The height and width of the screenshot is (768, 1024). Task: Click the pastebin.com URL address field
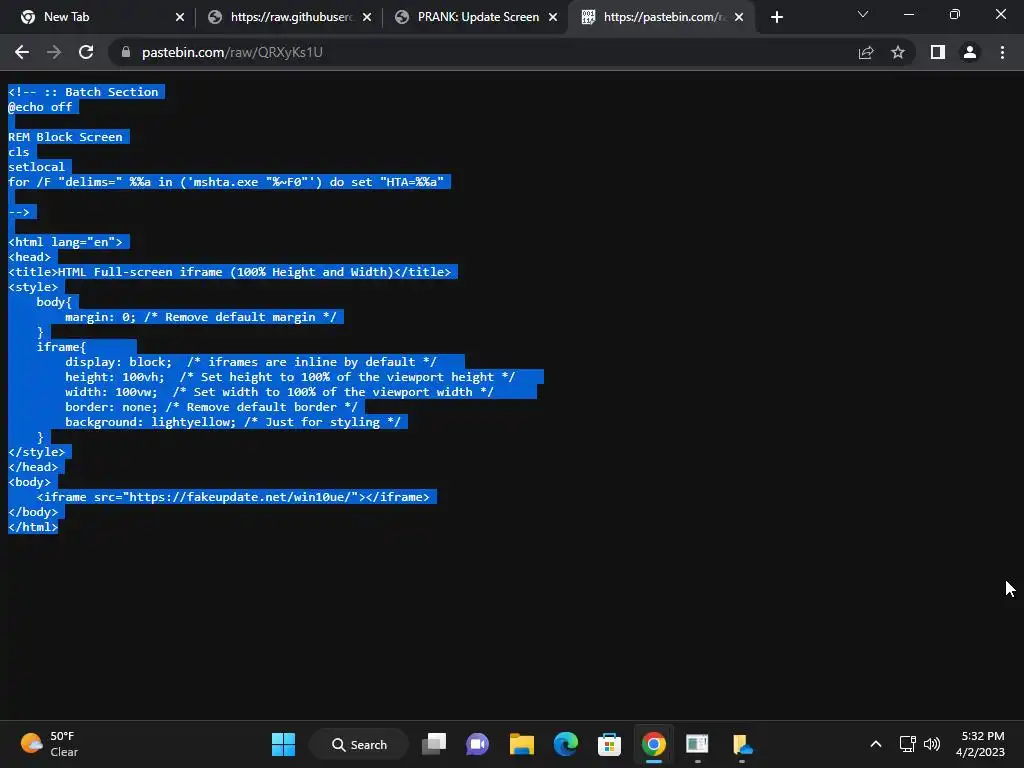(x=483, y=52)
